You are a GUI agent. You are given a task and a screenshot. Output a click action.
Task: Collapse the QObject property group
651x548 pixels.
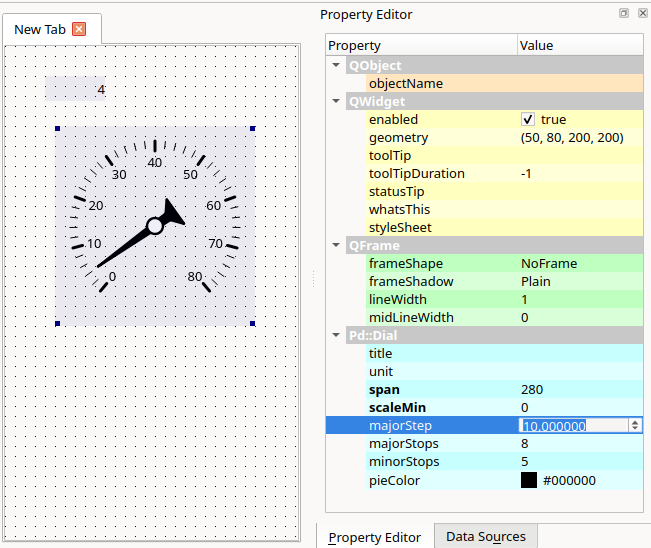click(x=336, y=65)
